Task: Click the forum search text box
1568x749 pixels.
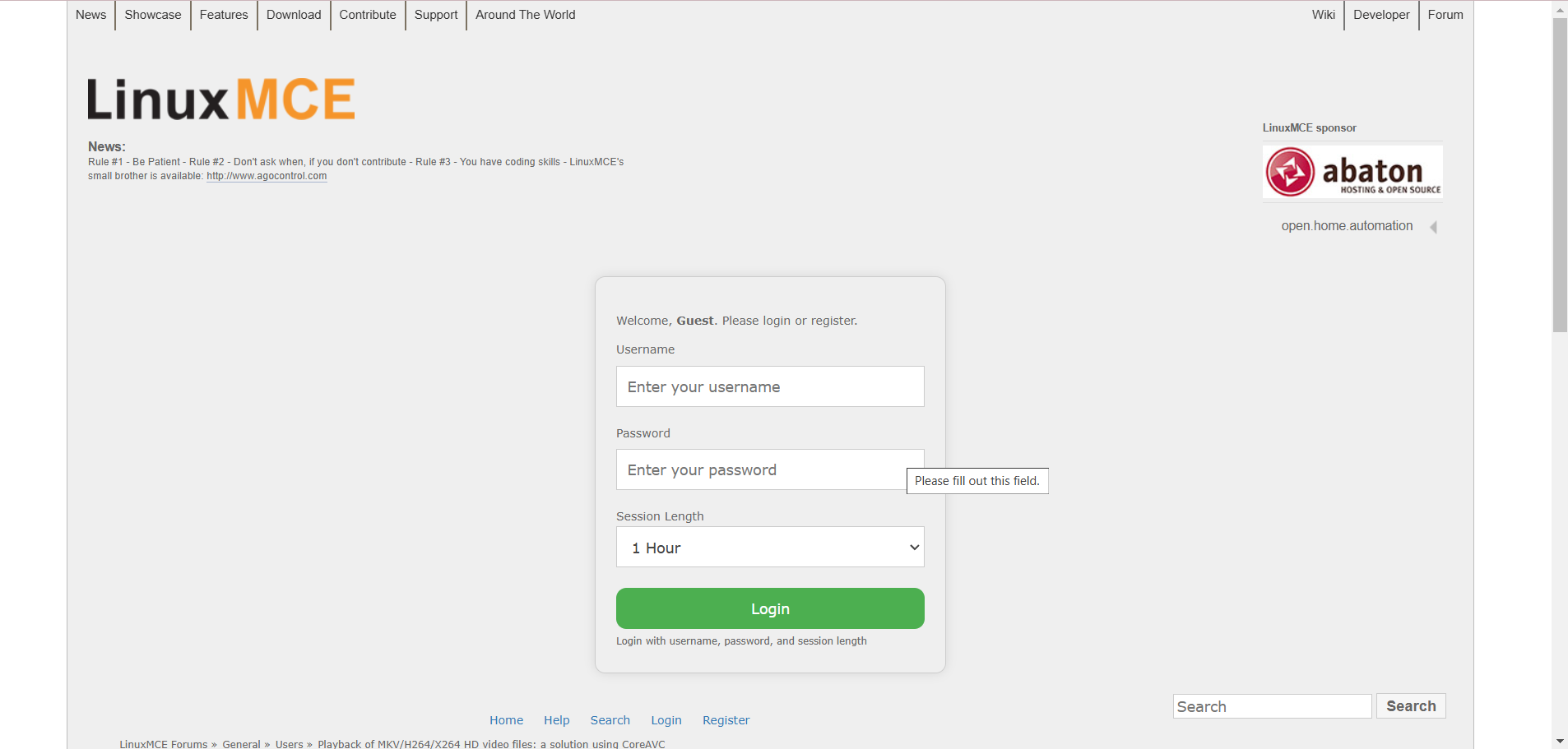Action: pyautogui.click(x=1271, y=706)
